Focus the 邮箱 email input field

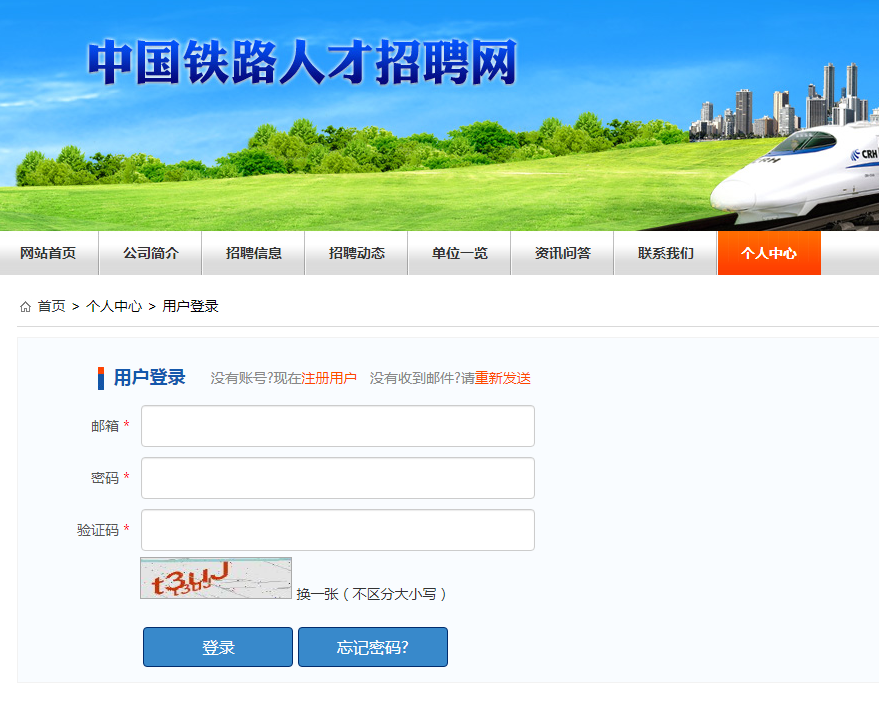[338, 426]
